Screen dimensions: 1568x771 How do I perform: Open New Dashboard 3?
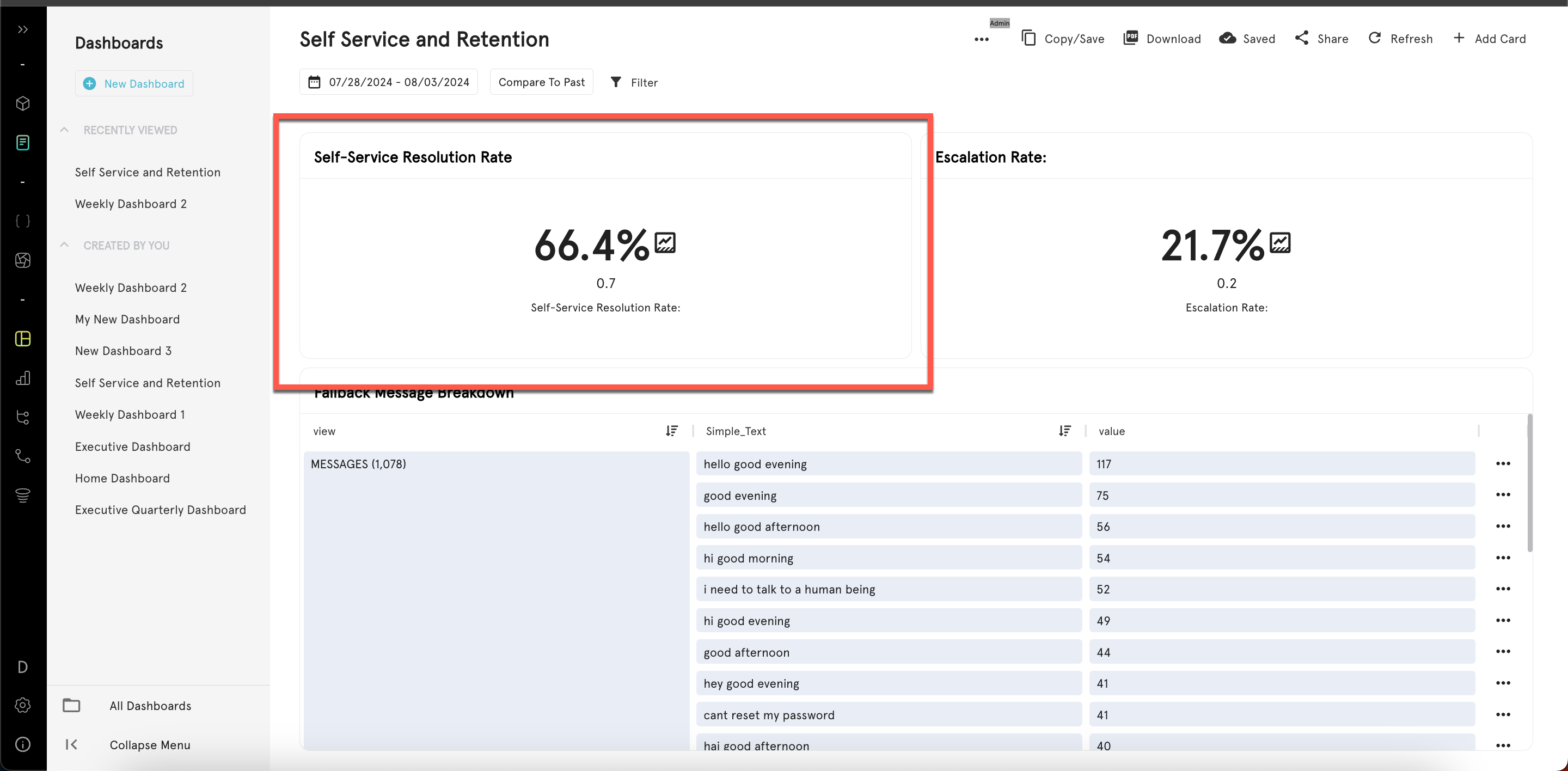124,351
